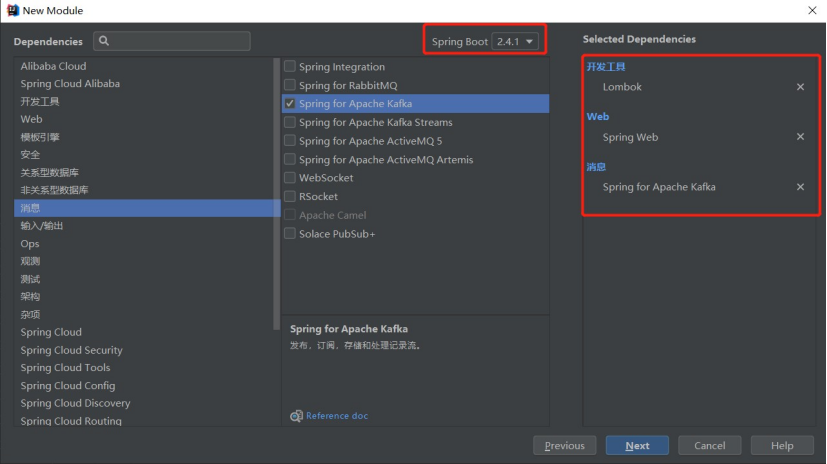Click the search magnifier icon in Dependencies
Image resolution: width=827 pixels, height=464 pixels.
104,41
